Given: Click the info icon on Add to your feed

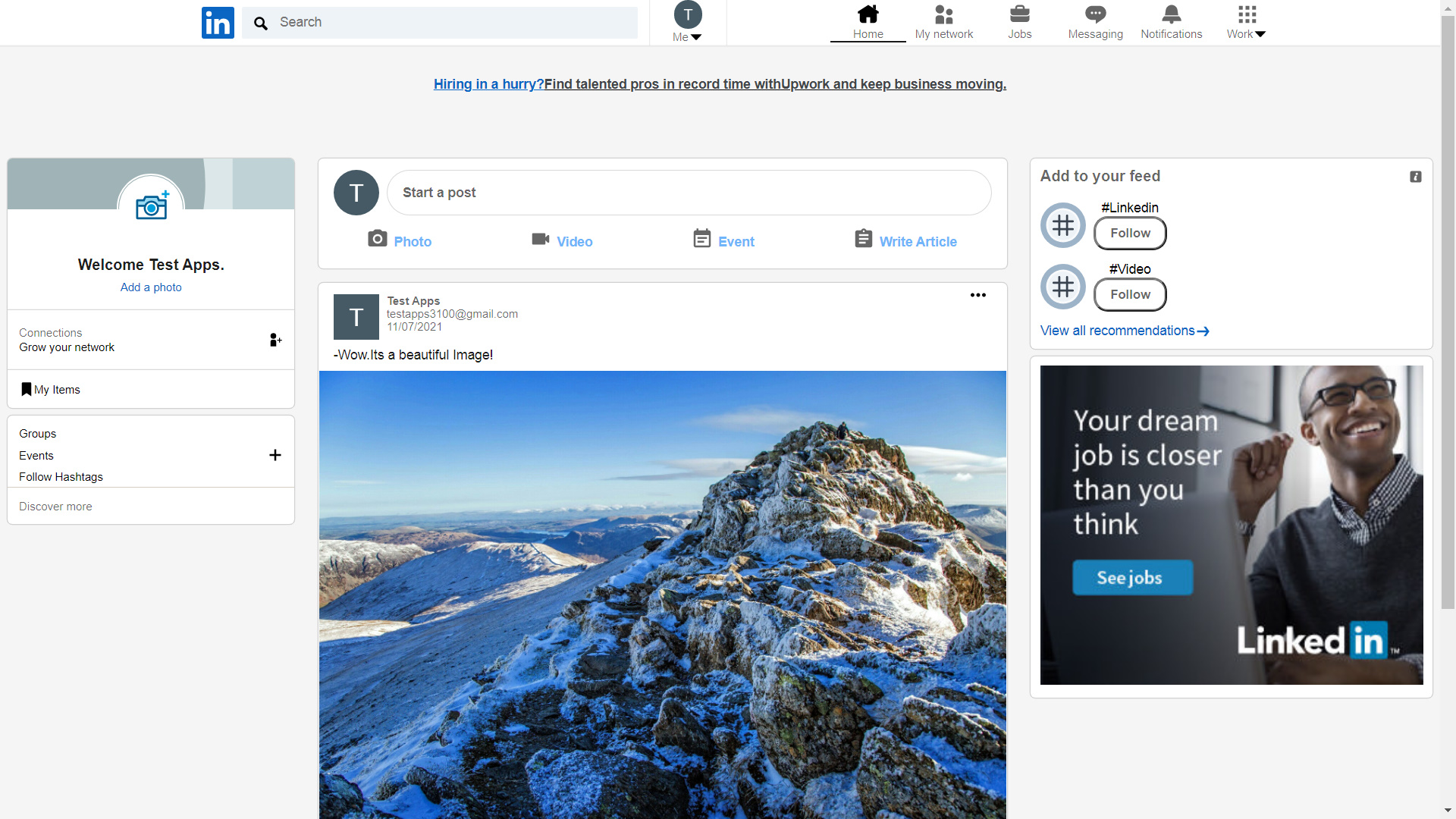Looking at the screenshot, I should click(1415, 176).
